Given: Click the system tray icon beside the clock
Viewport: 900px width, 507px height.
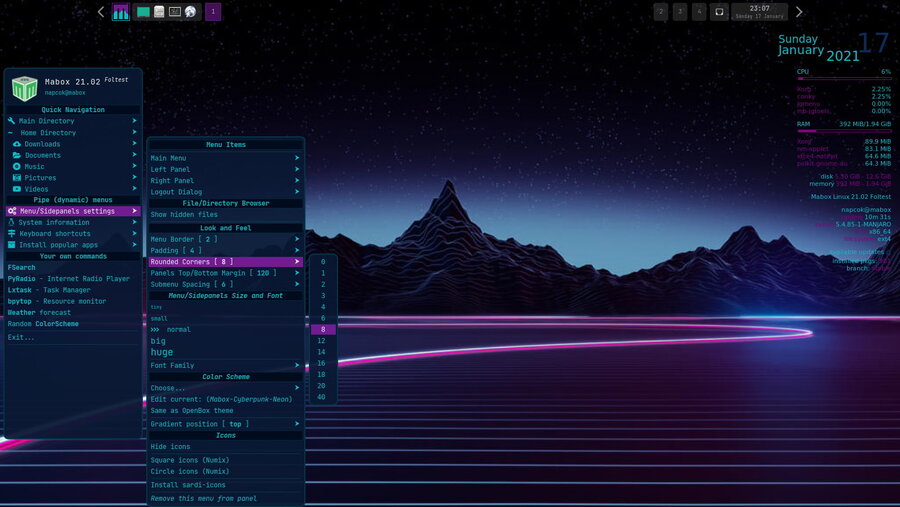Looking at the screenshot, I should coord(718,12).
